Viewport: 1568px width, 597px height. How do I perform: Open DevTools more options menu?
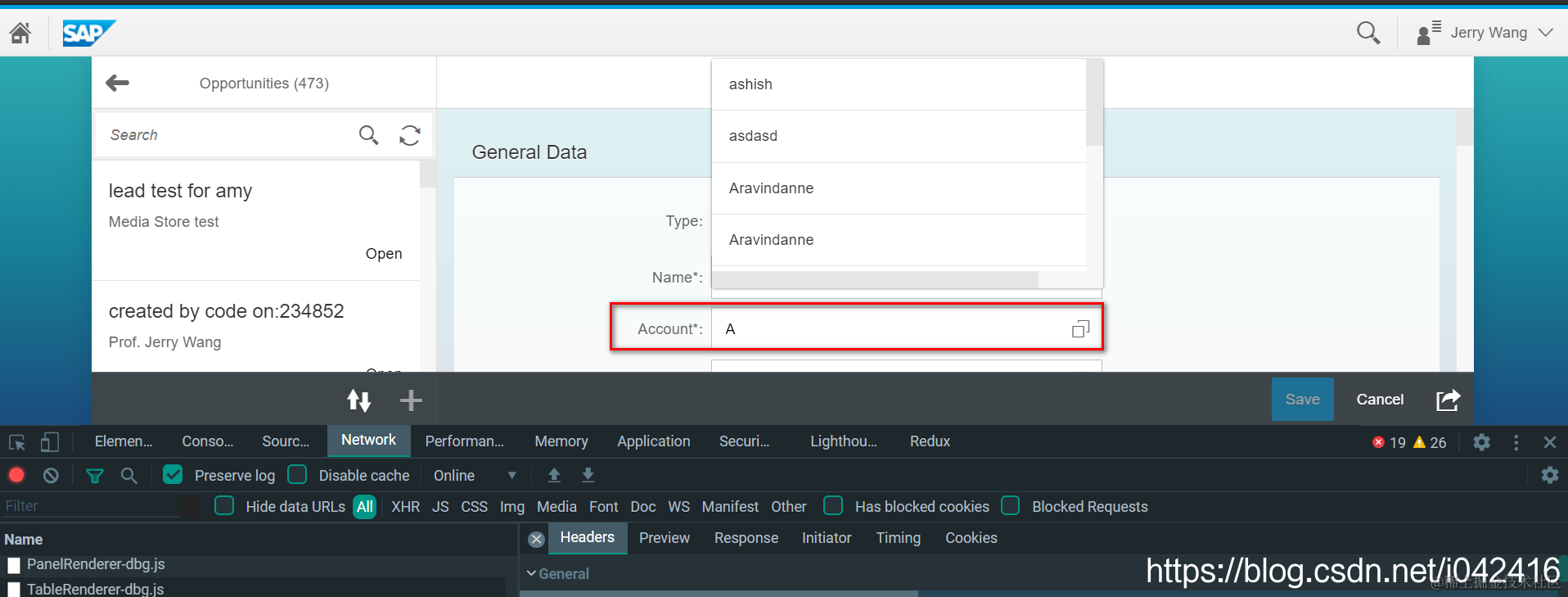click(x=1516, y=442)
